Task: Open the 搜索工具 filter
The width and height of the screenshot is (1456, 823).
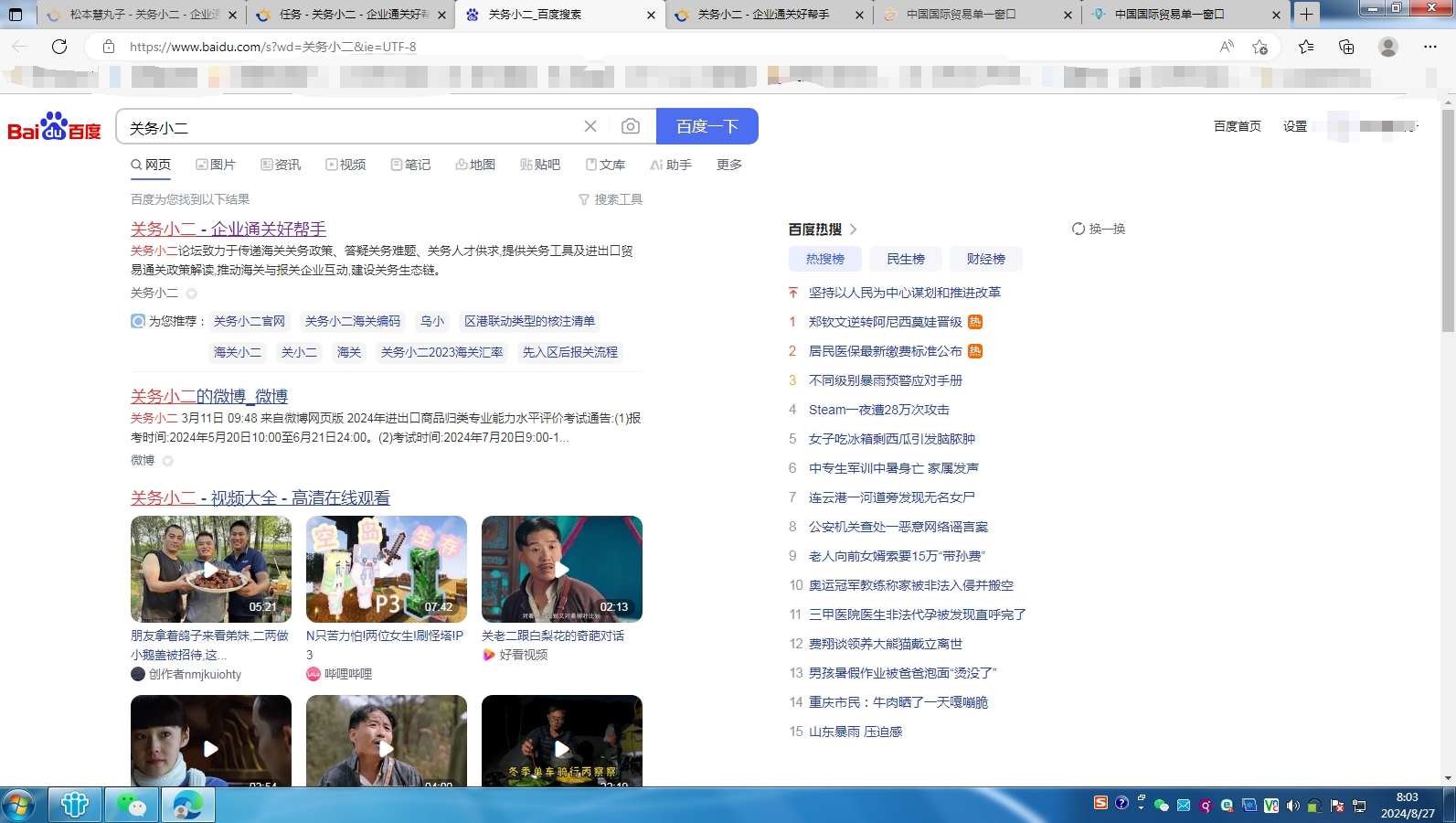Action: [611, 199]
